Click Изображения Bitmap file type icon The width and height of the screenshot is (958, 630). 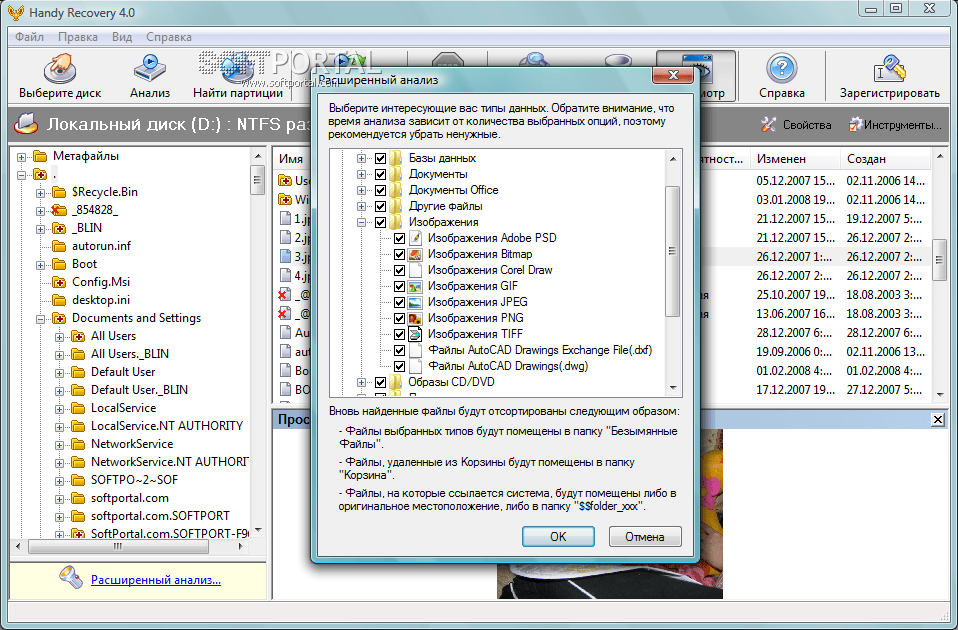tap(415, 254)
